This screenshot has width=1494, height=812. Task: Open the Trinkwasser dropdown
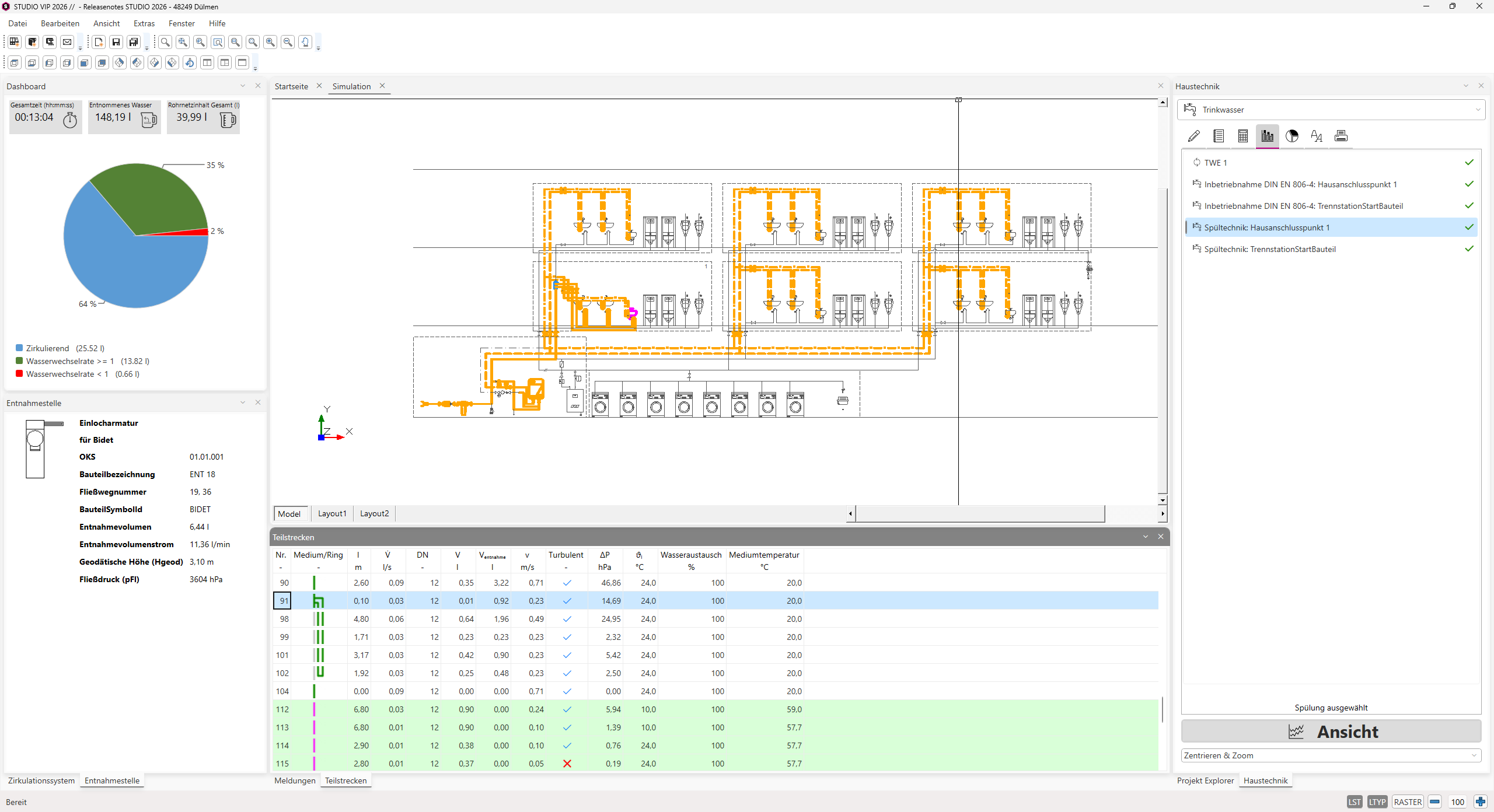click(x=1331, y=110)
